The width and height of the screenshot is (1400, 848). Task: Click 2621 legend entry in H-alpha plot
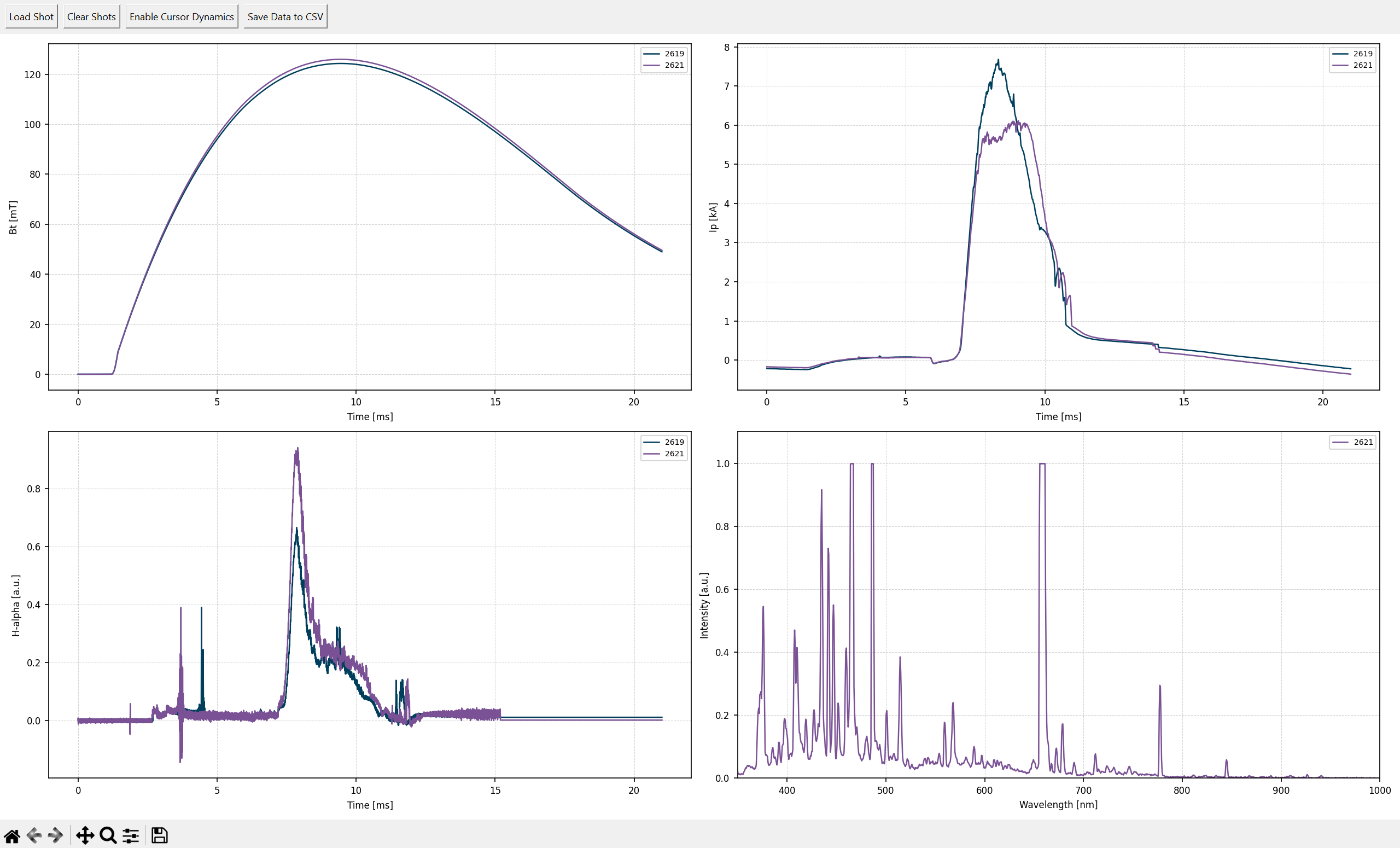[674, 454]
